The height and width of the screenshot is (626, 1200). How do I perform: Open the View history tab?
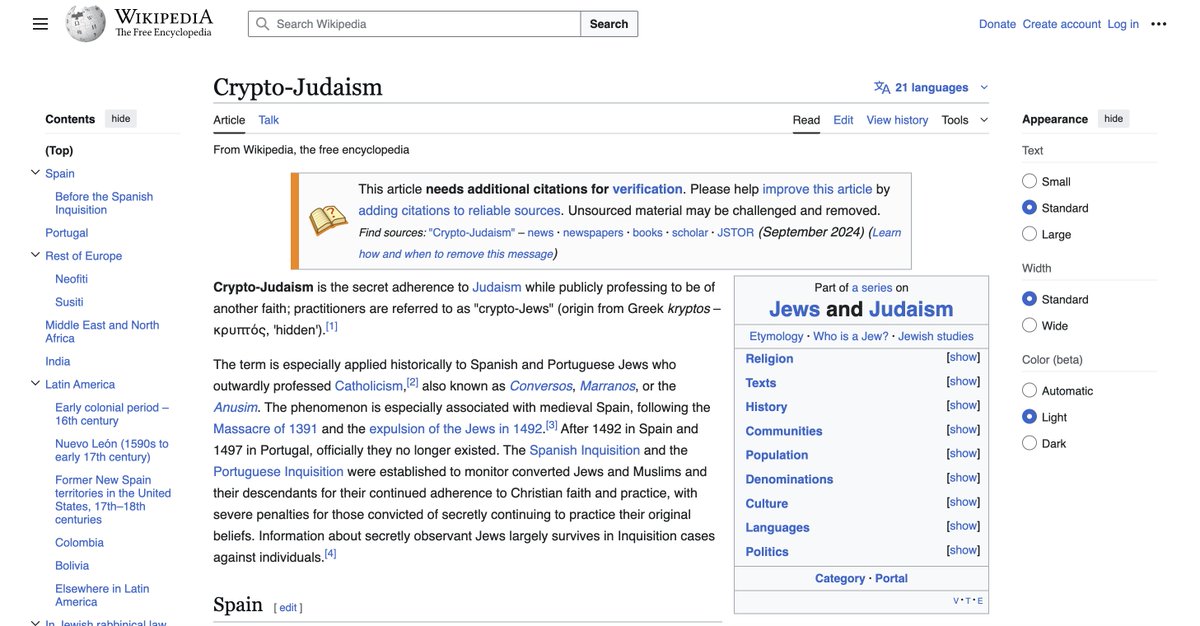click(897, 120)
